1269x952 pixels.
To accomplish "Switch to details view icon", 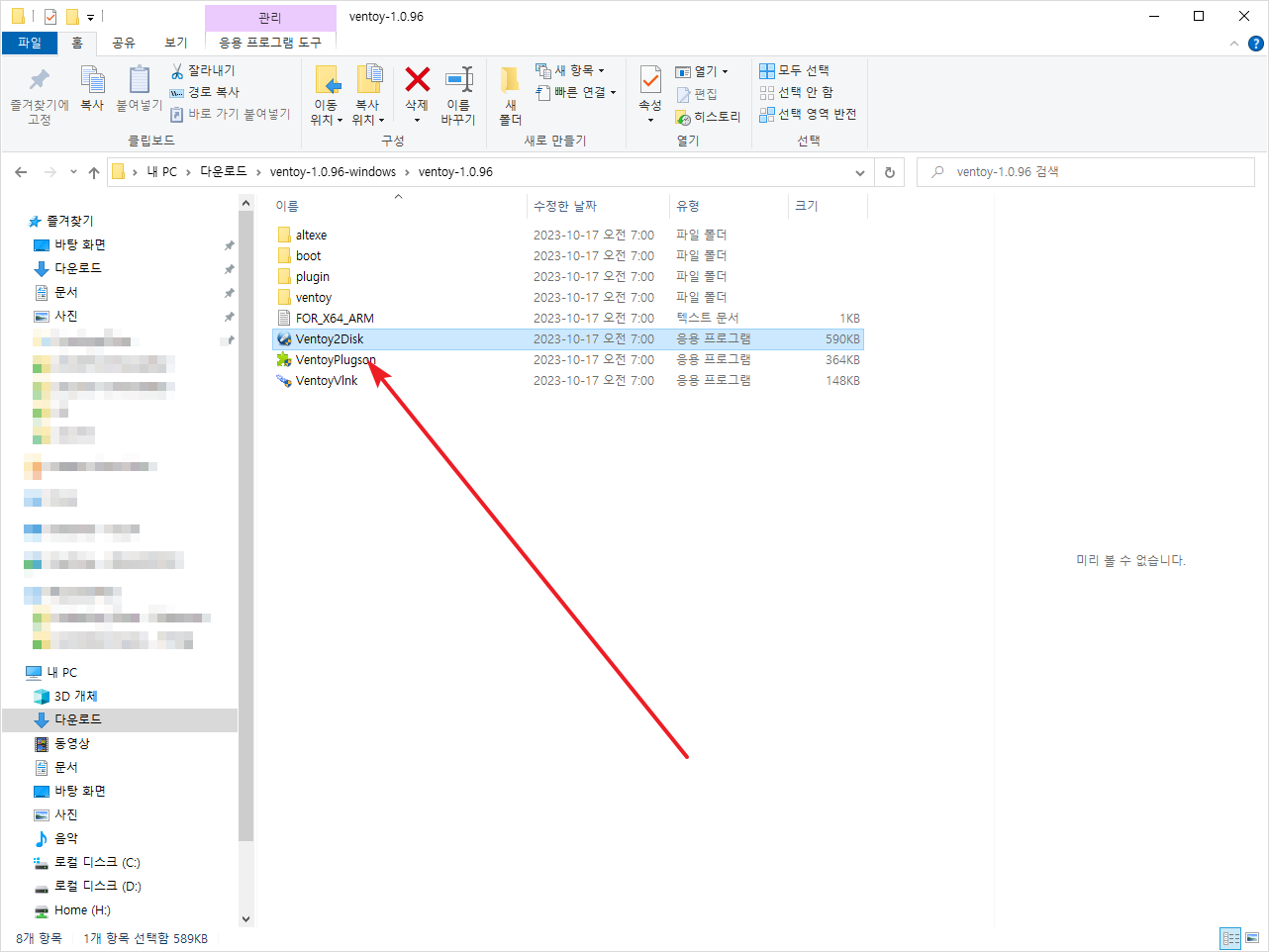I will pos(1230,938).
